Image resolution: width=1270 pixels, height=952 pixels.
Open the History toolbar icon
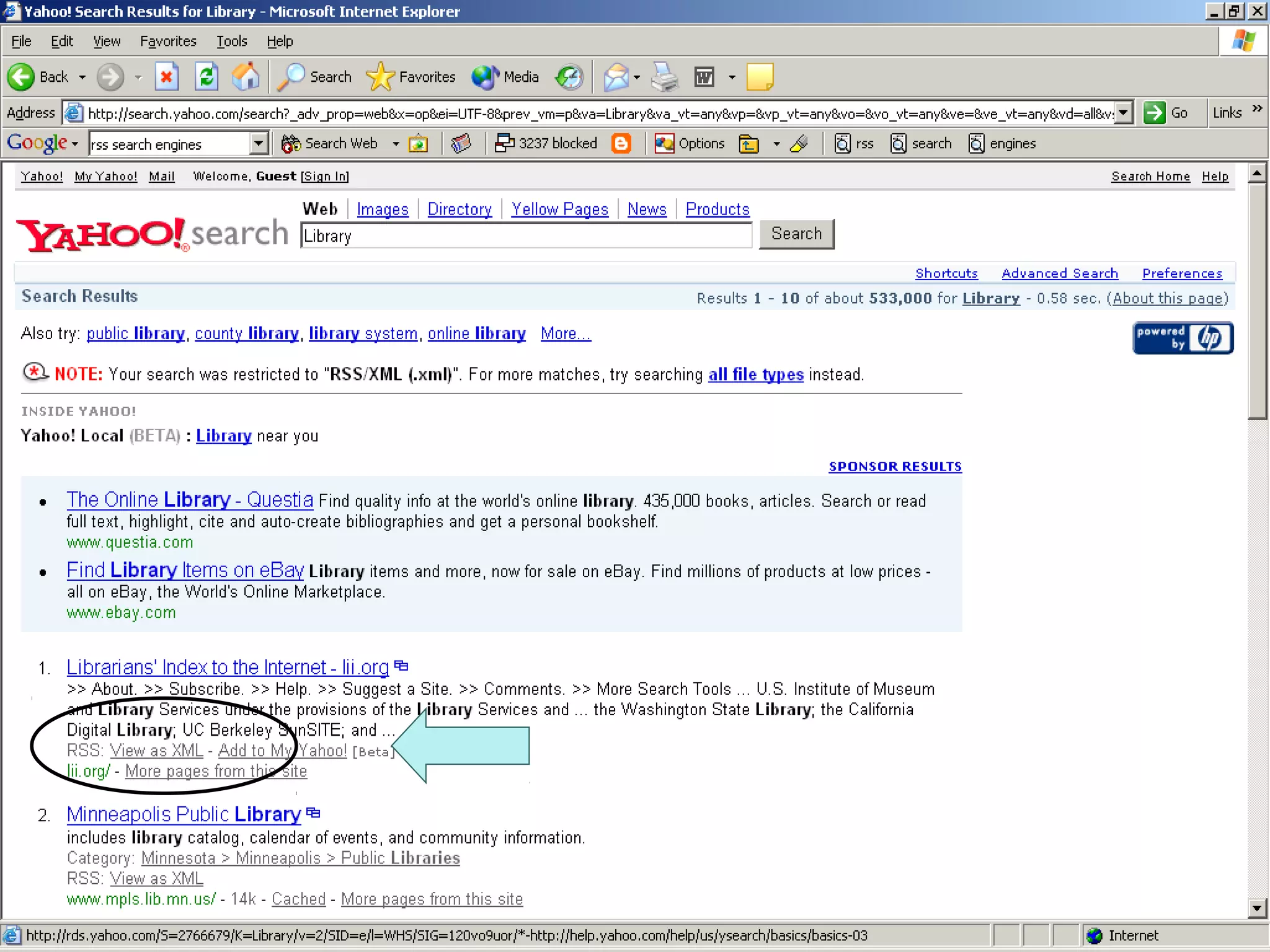pyautogui.click(x=569, y=77)
